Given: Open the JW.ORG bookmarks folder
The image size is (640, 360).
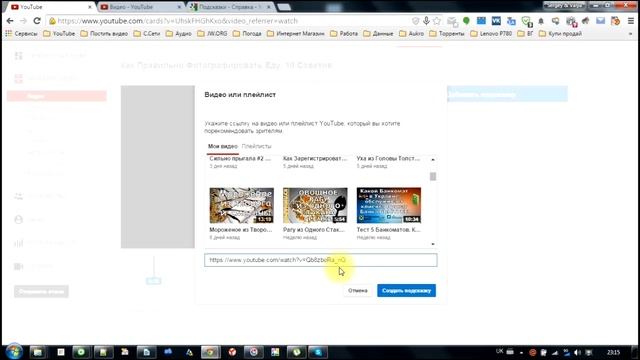Looking at the screenshot, I should click(x=212, y=33).
